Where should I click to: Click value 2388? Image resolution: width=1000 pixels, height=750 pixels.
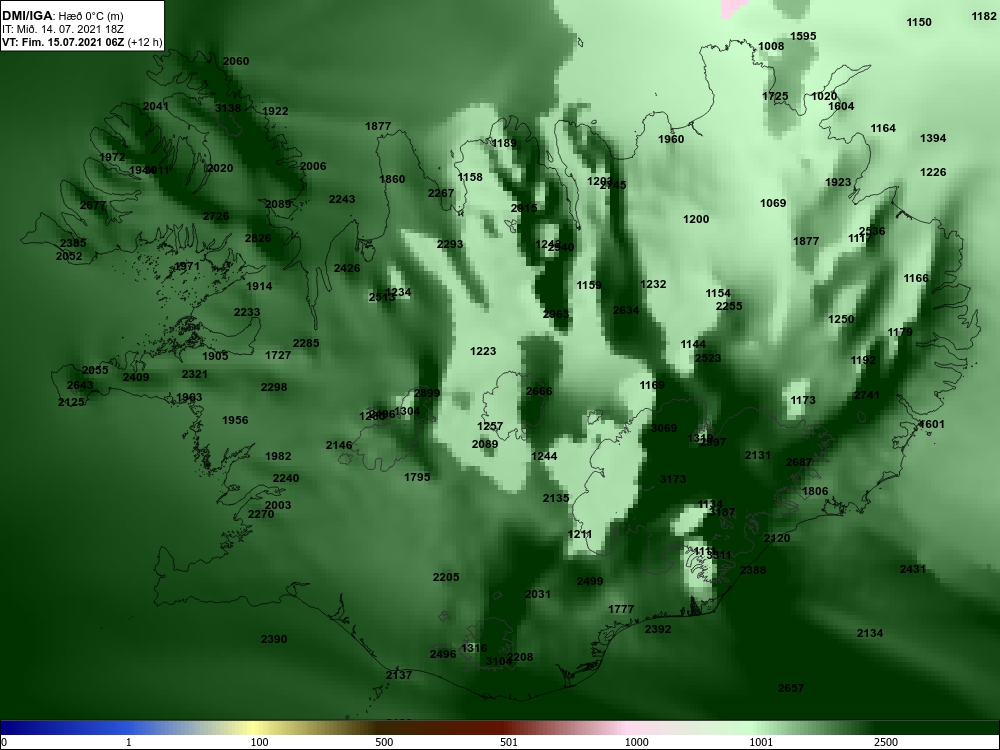(x=753, y=570)
